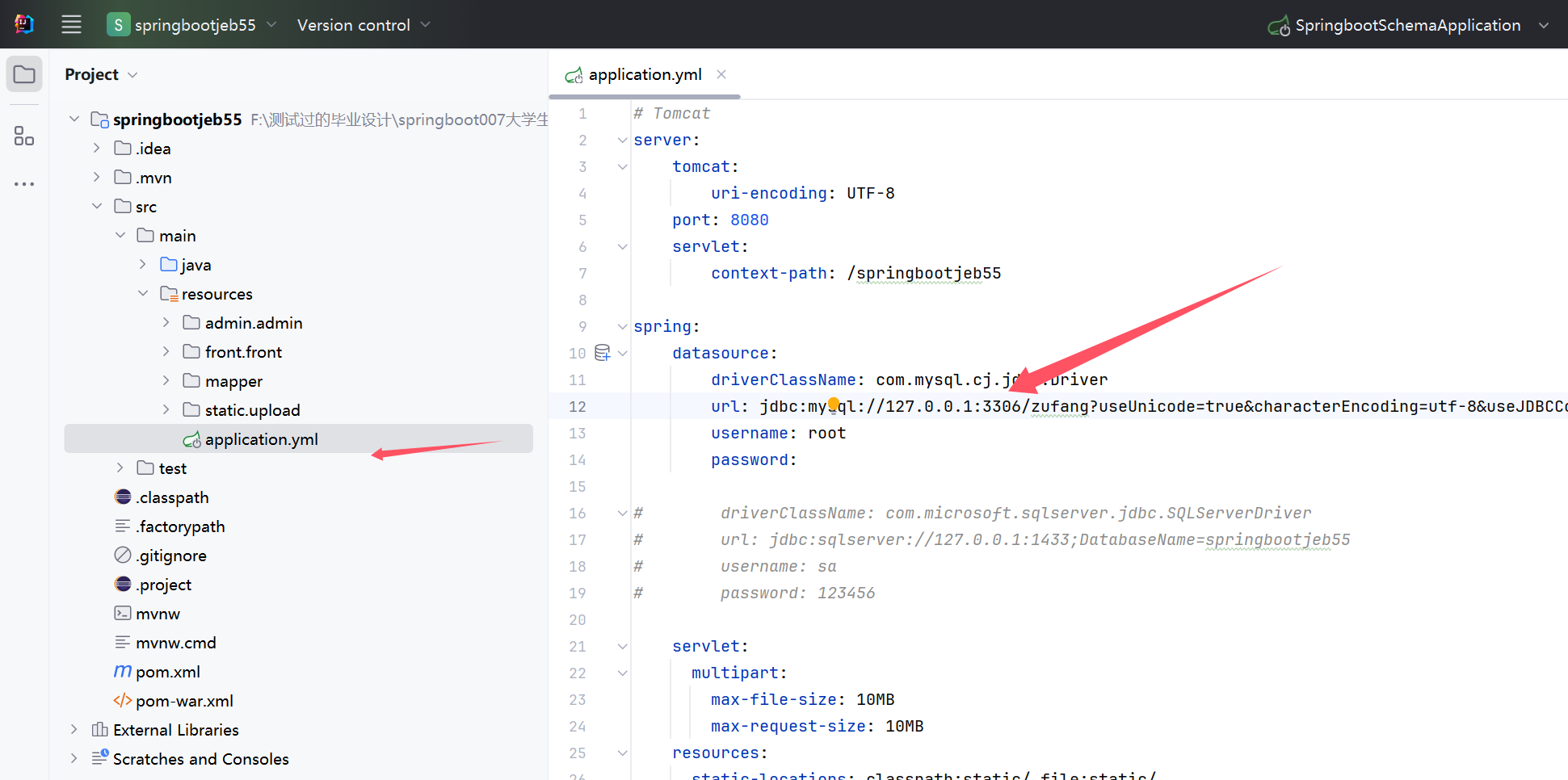Viewport: 1568px width, 780px height.
Task: Expand the static.upload folder
Action: [x=166, y=409]
